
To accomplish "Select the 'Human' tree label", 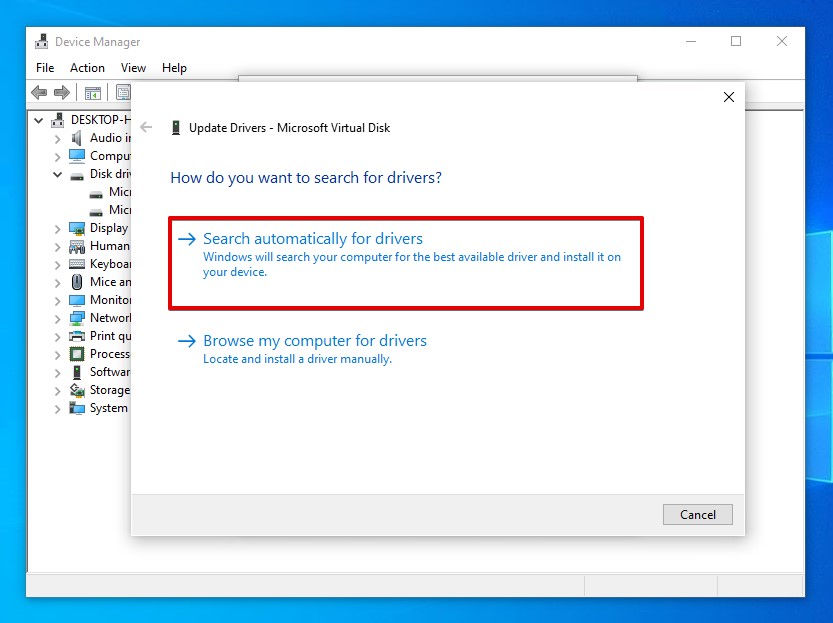I will [110, 246].
